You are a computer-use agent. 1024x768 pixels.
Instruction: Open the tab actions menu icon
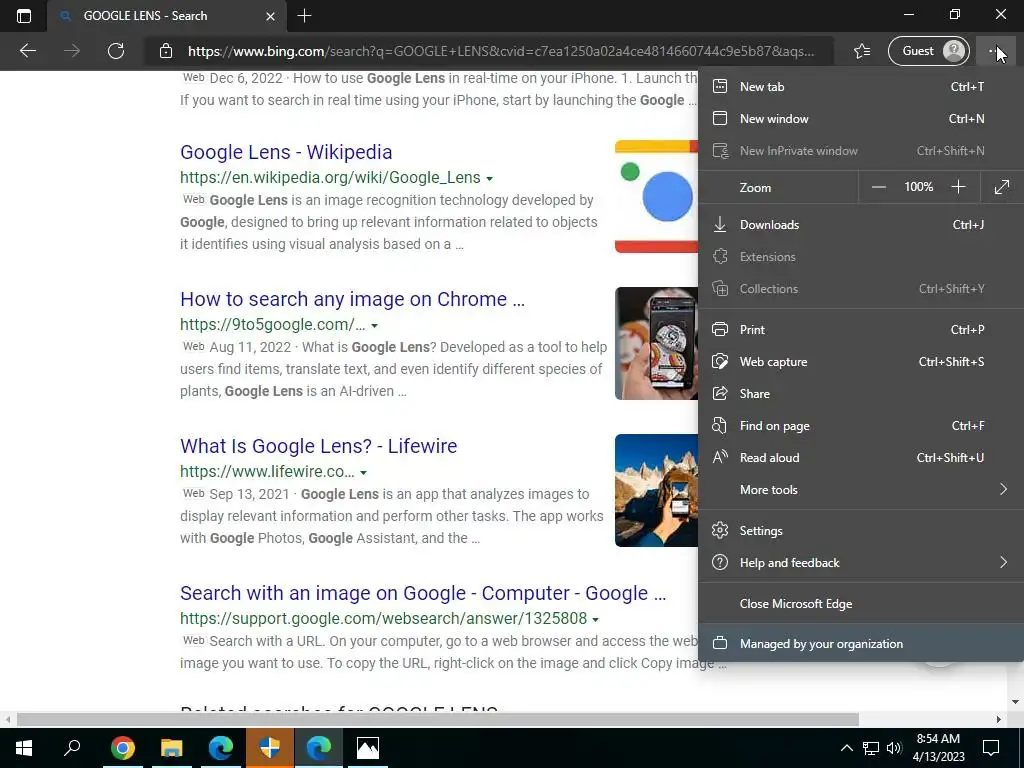point(24,16)
